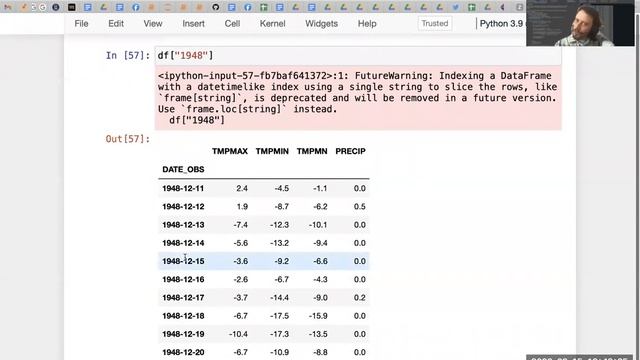Viewport: 640px width, 360px height.
Task: Click TMPMN value -10.1 for 1948-12-13
Action: point(318,225)
